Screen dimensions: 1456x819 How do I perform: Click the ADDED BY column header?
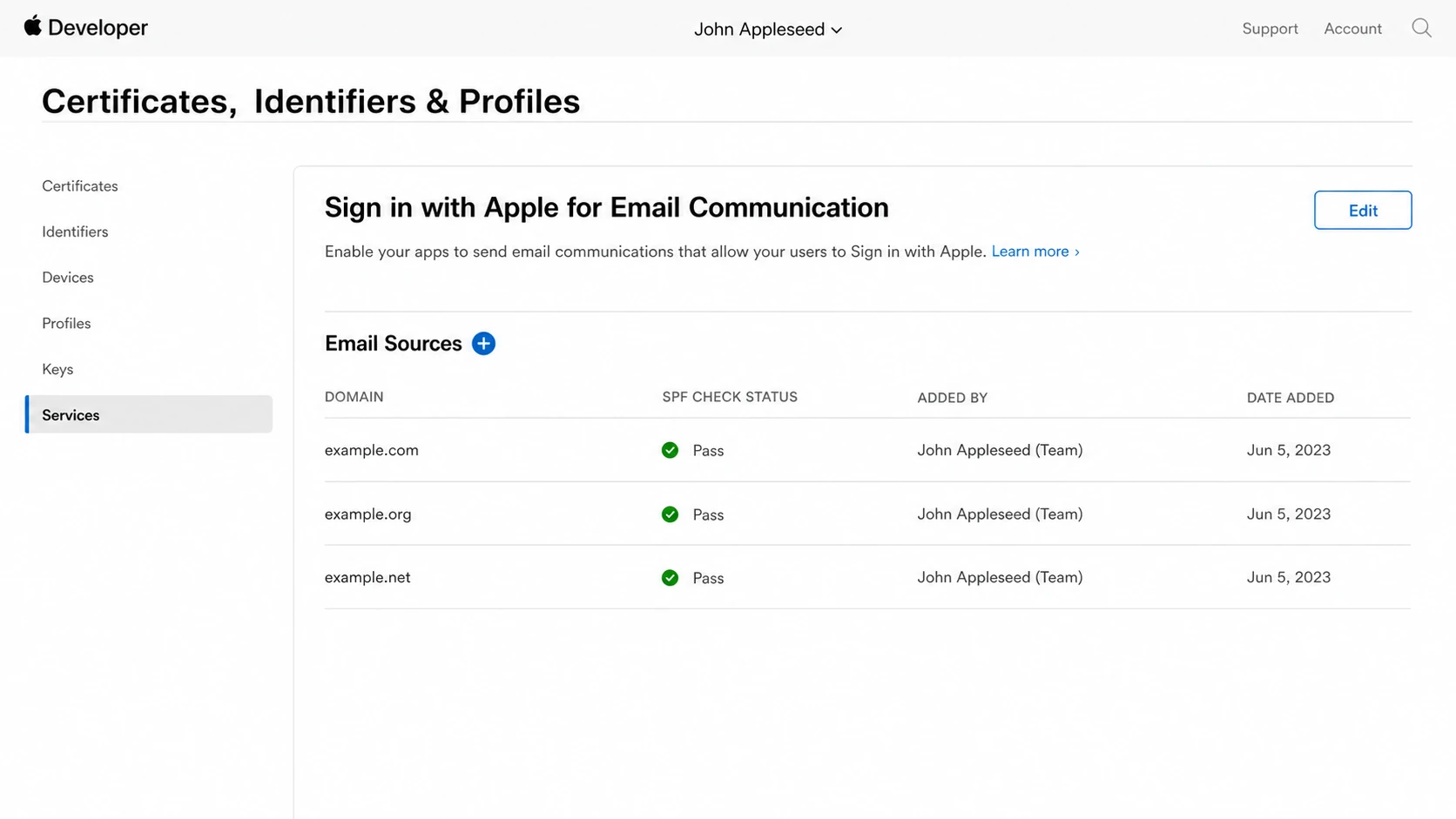pos(952,398)
